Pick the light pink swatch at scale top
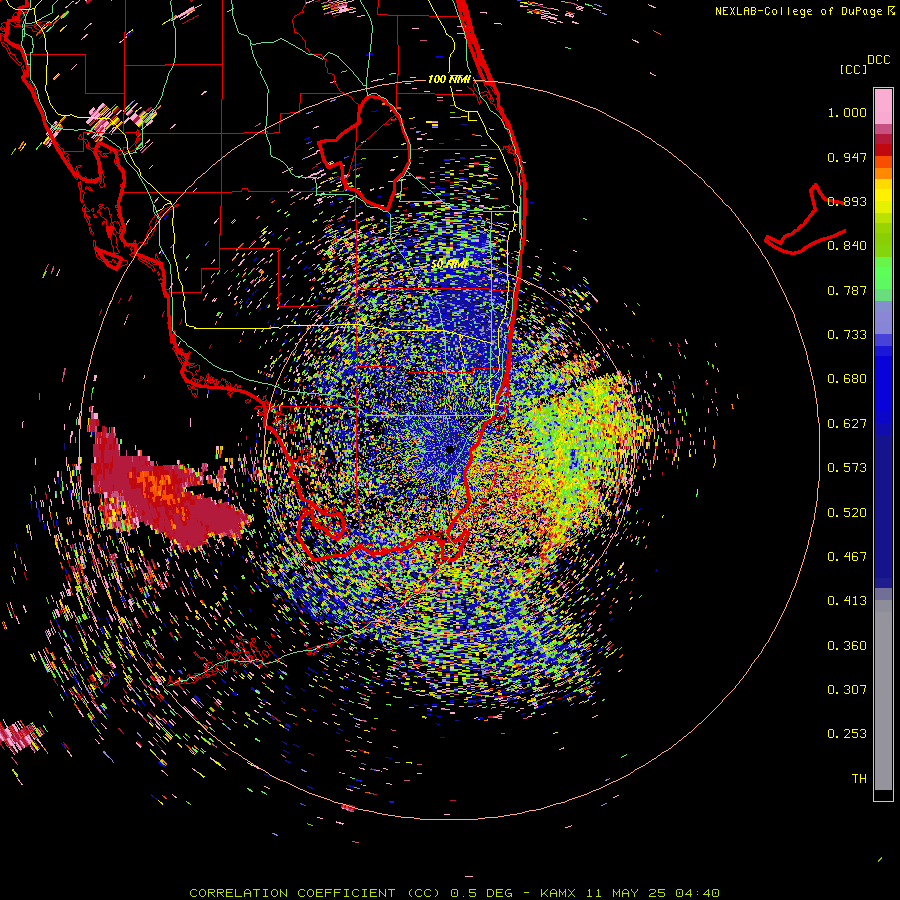Image resolution: width=900 pixels, height=900 pixels. point(883,106)
